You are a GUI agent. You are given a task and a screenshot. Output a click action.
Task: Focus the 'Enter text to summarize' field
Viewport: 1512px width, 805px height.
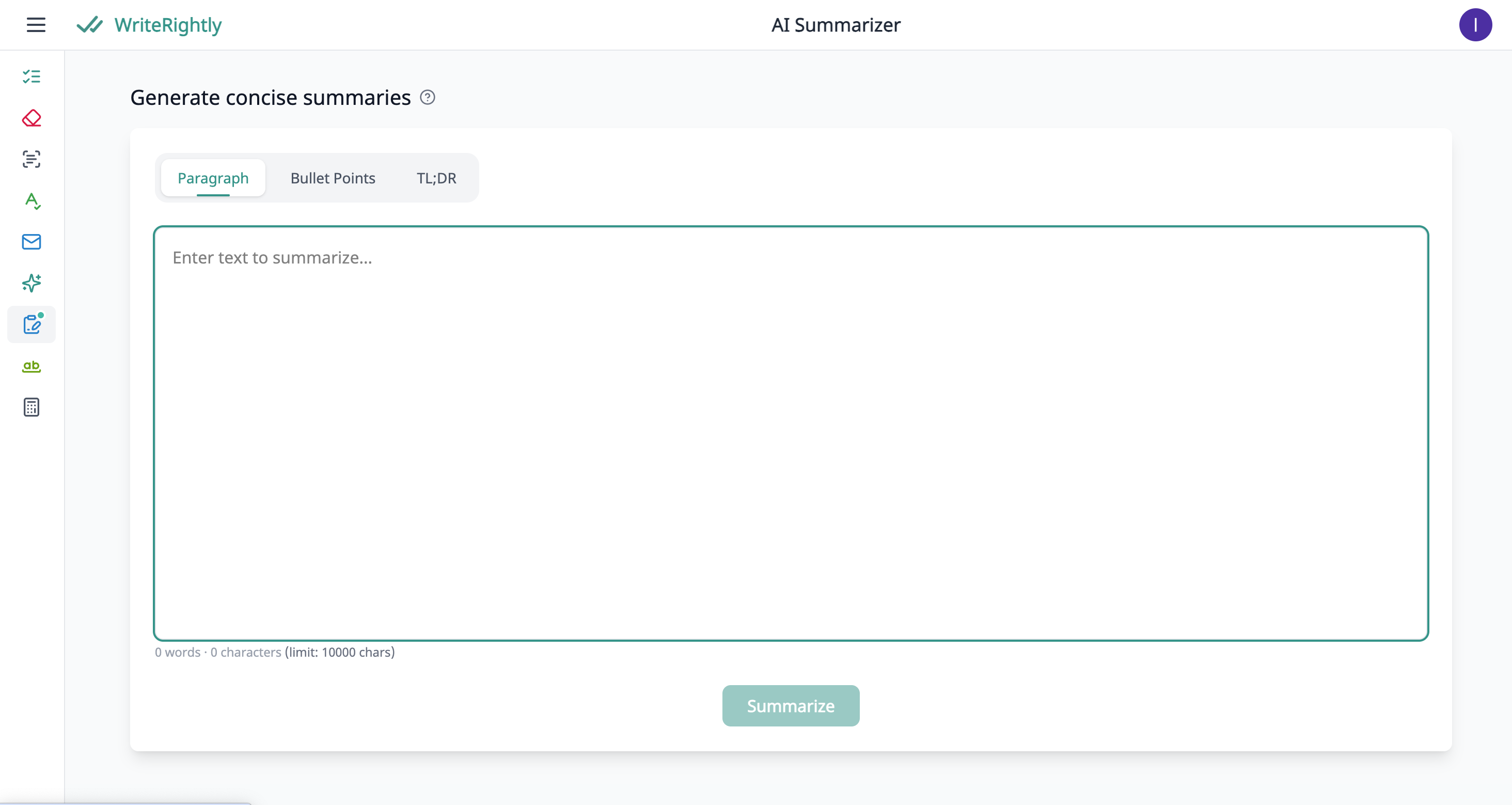[x=790, y=433]
